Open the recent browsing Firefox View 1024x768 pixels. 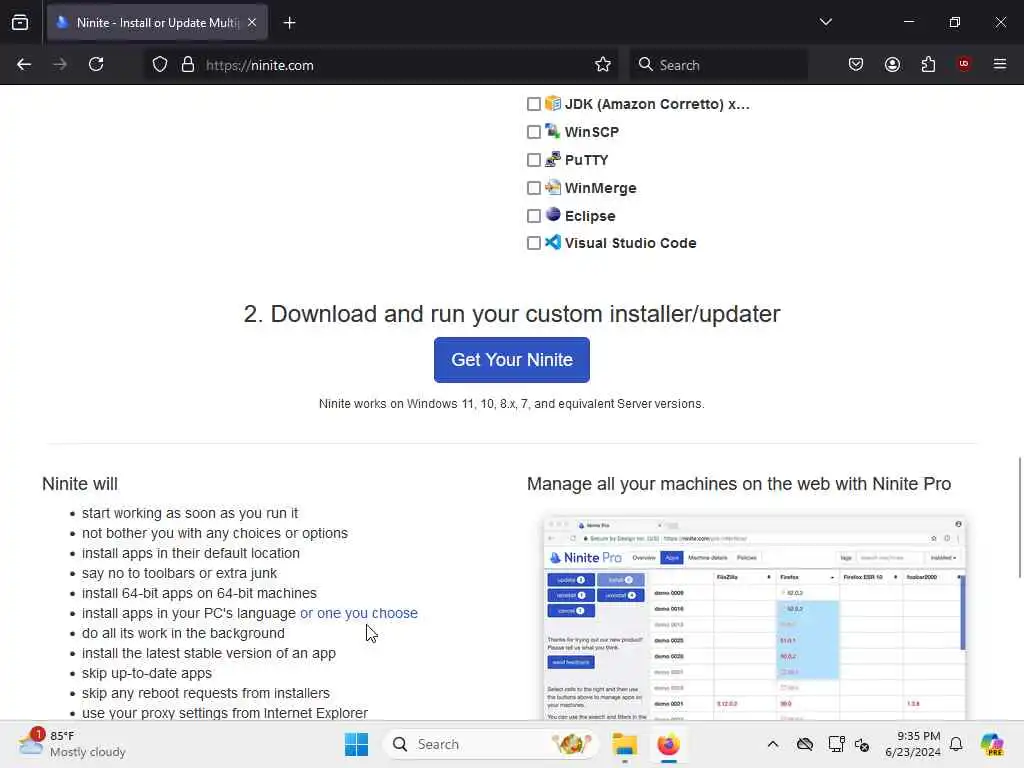click(20, 23)
